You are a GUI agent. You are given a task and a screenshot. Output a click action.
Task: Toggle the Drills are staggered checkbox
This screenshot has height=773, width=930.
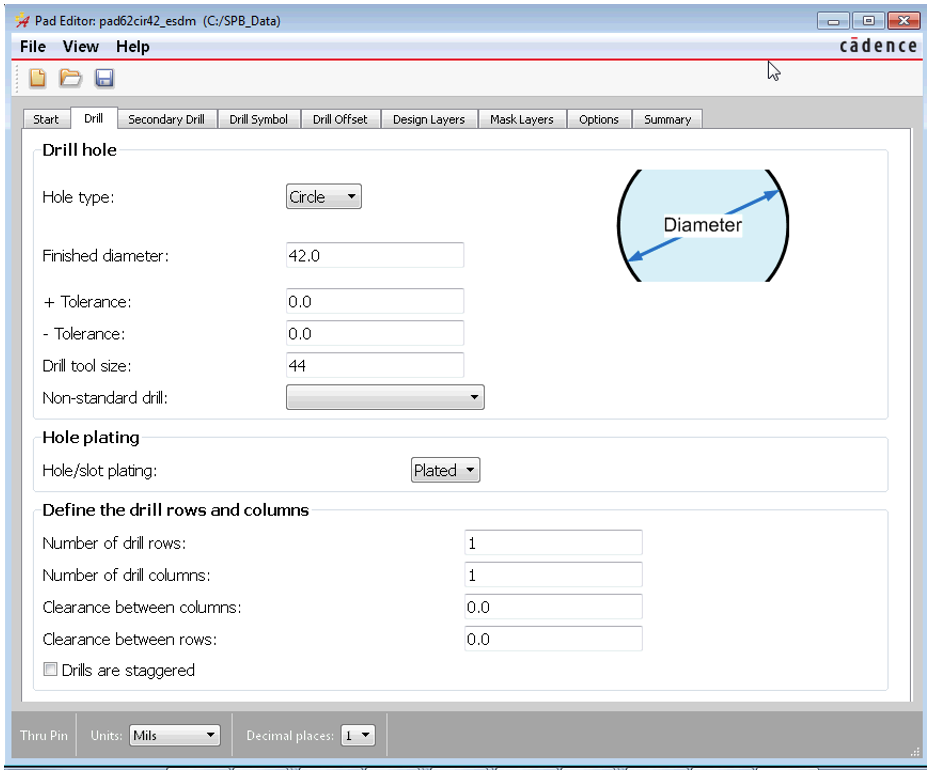tap(50, 670)
